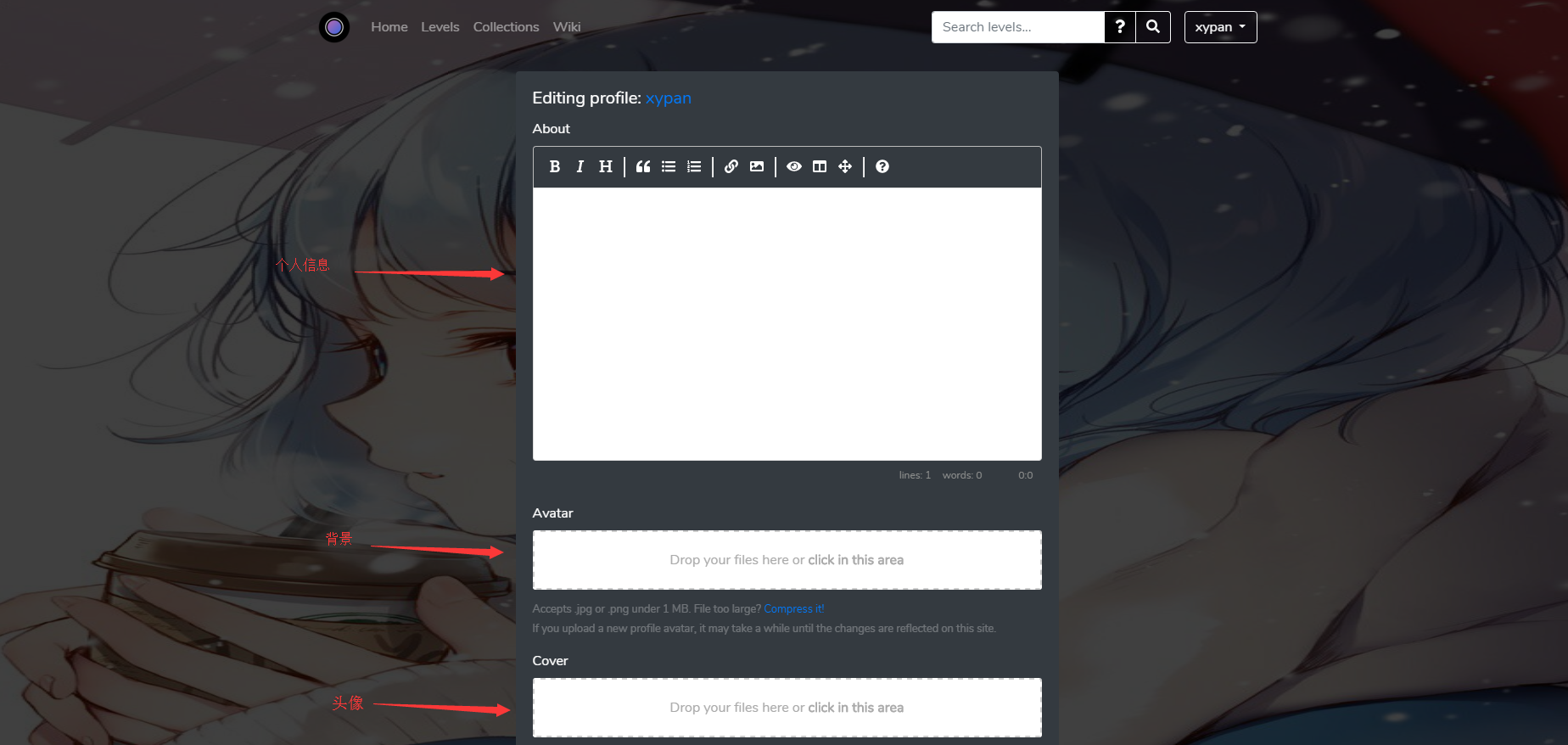Toggle italic formatting in About editor
Screen dimensions: 1568x745
coord(580,166)
